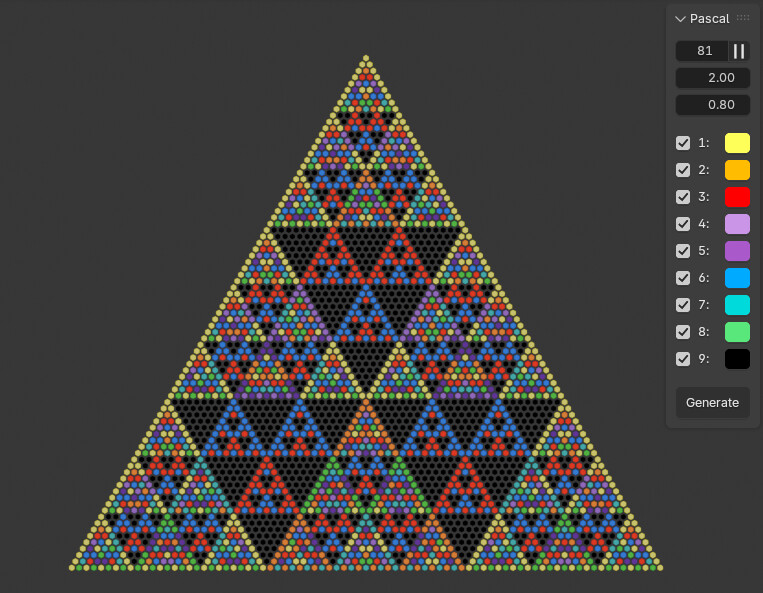Open the black swatch for color 9
Screen dimensions: 763x593
click(x=737, y=359)
